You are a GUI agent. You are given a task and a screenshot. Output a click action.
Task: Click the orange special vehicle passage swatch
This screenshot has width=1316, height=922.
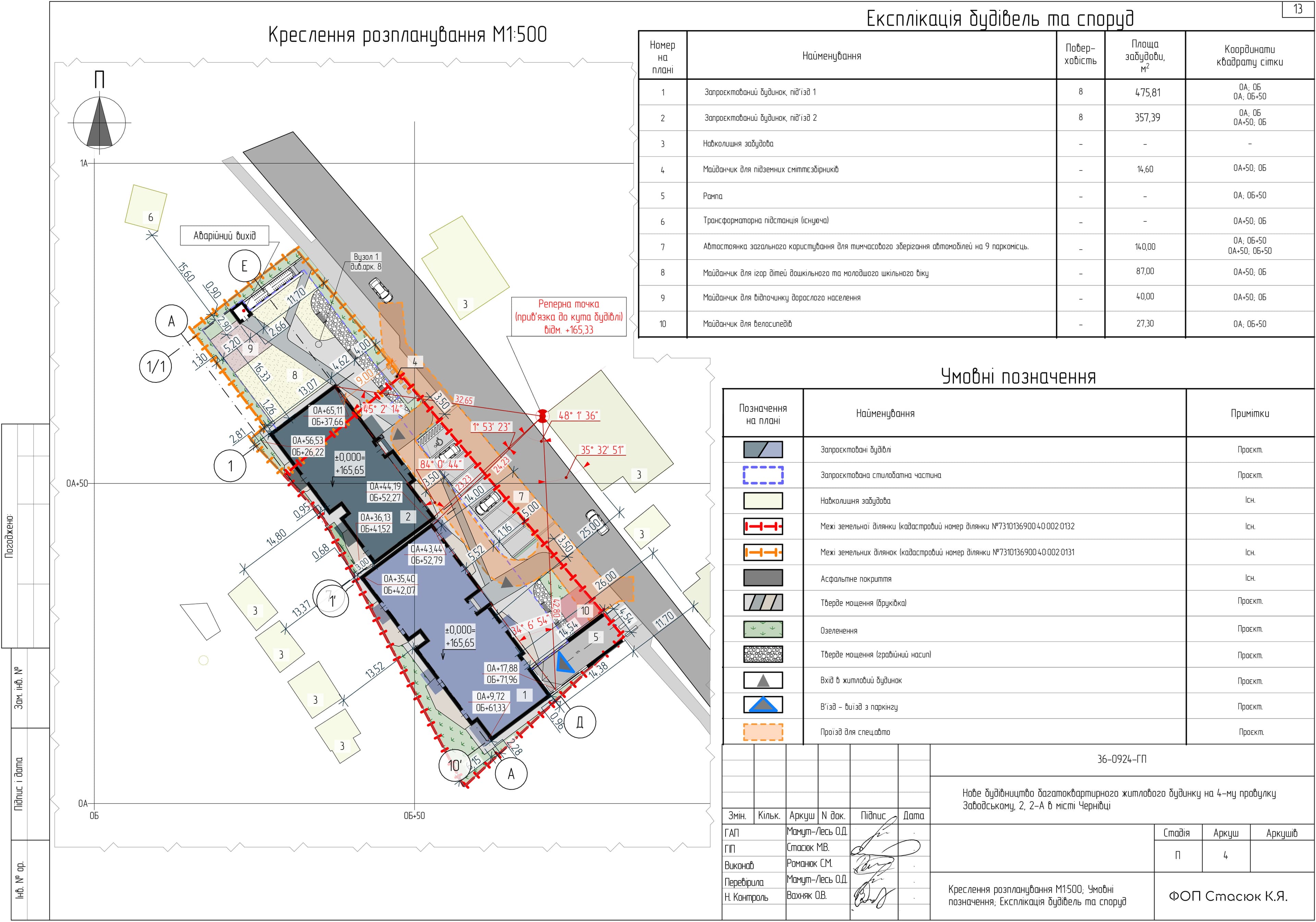coord(763,732)
